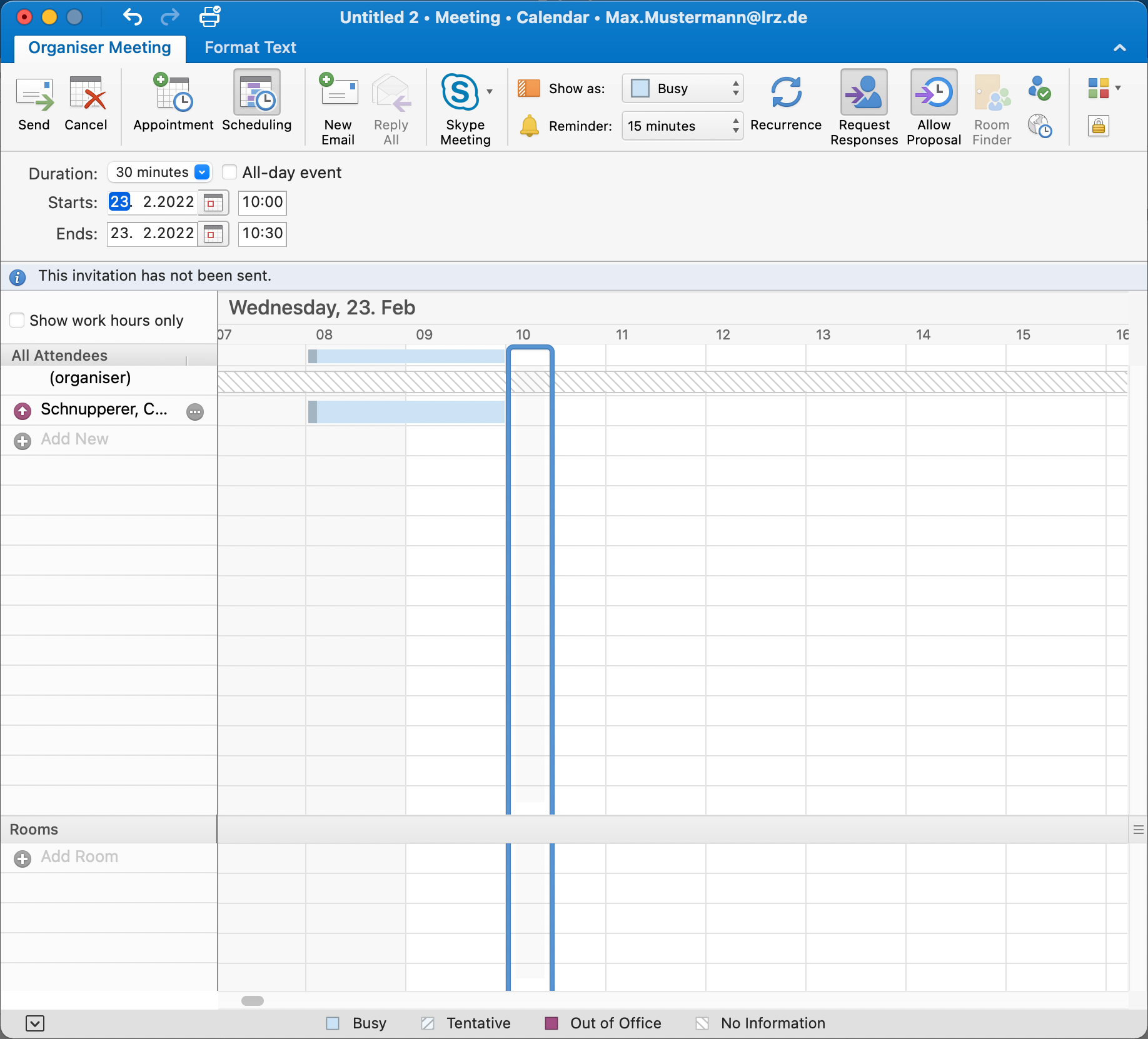Click Add Room in Rooms section
The height and width of the screenshot is (1039, 1148).
click(x=79, y=857)
